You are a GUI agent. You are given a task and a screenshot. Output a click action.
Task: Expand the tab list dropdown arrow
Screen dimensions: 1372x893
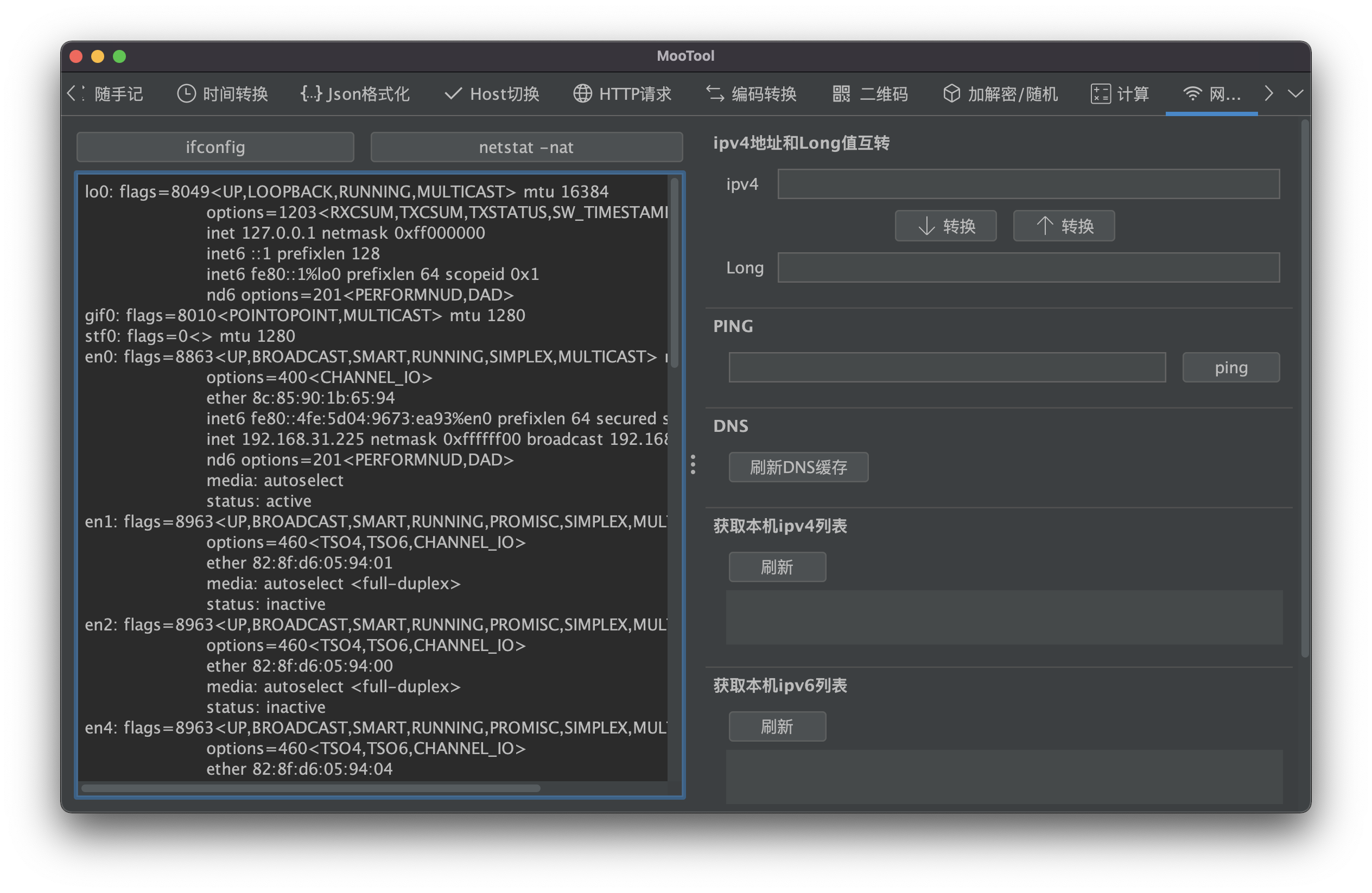pyautogui.click(x=1295, y=93)
